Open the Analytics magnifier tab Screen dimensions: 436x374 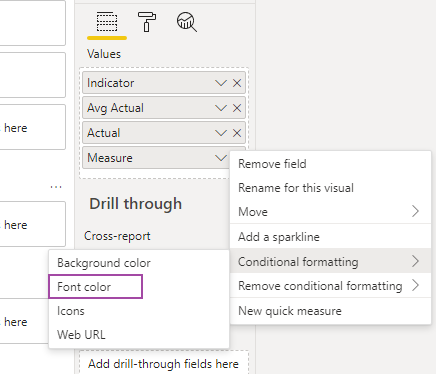(187, 22)
